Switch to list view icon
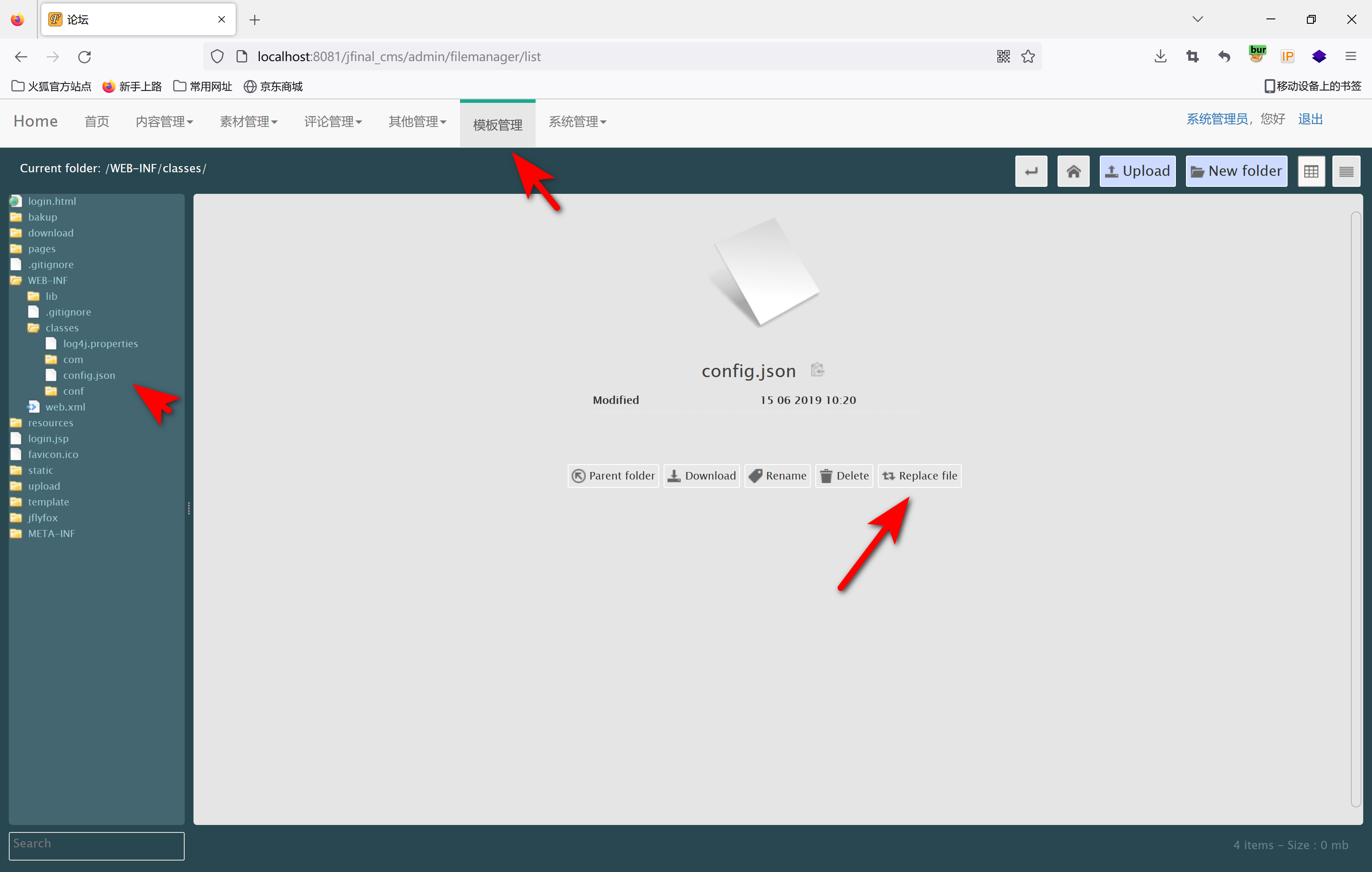This screenshot has width=1372, height=872. click(1346, 171)
